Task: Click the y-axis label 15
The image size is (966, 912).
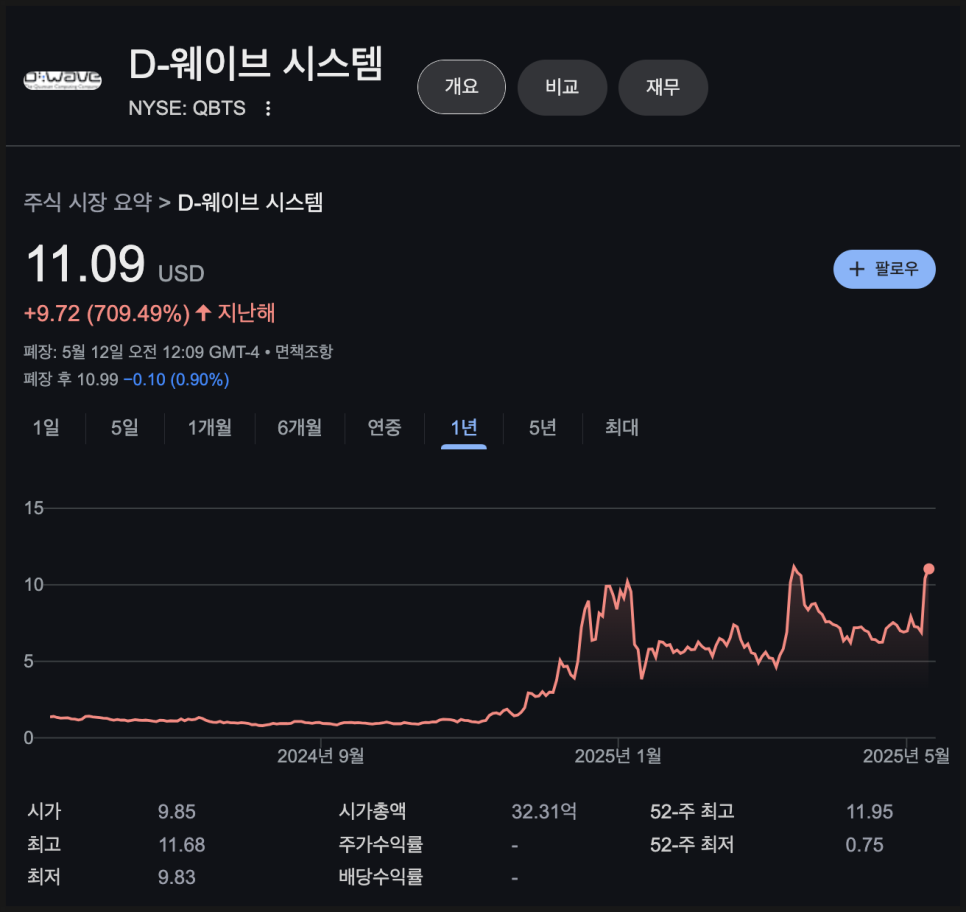Action: pos(34,508)
